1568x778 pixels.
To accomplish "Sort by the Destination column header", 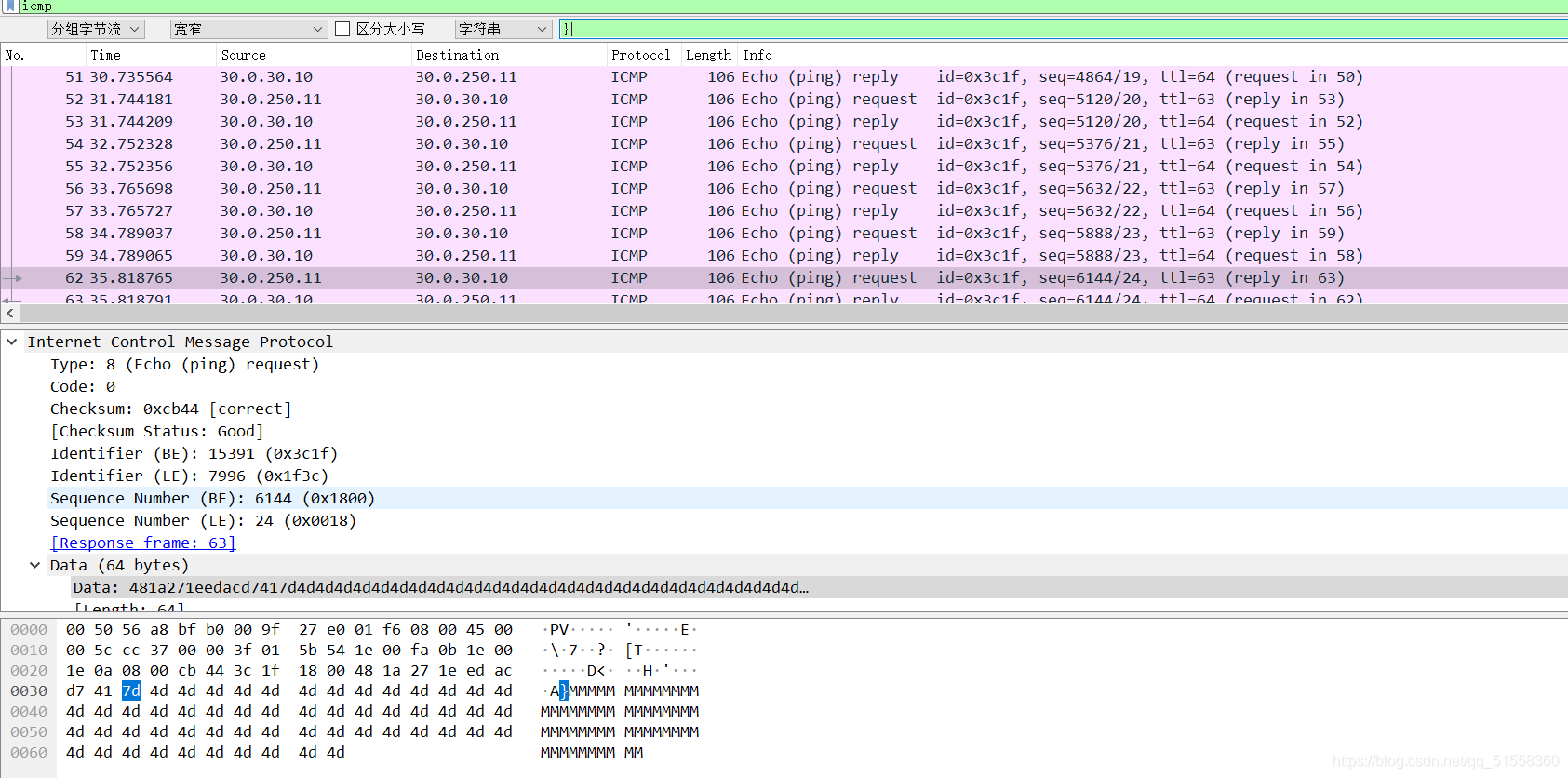I will tap(509, 55).
